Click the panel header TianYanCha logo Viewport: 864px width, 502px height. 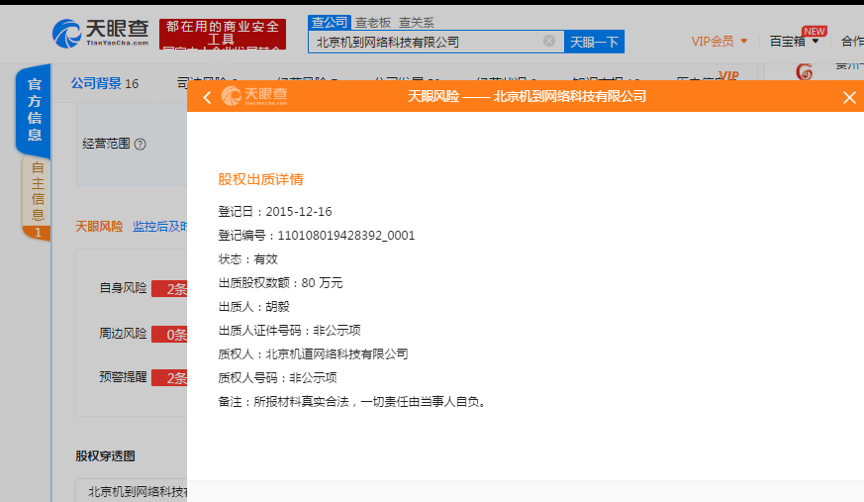click(x=255, y=96)
